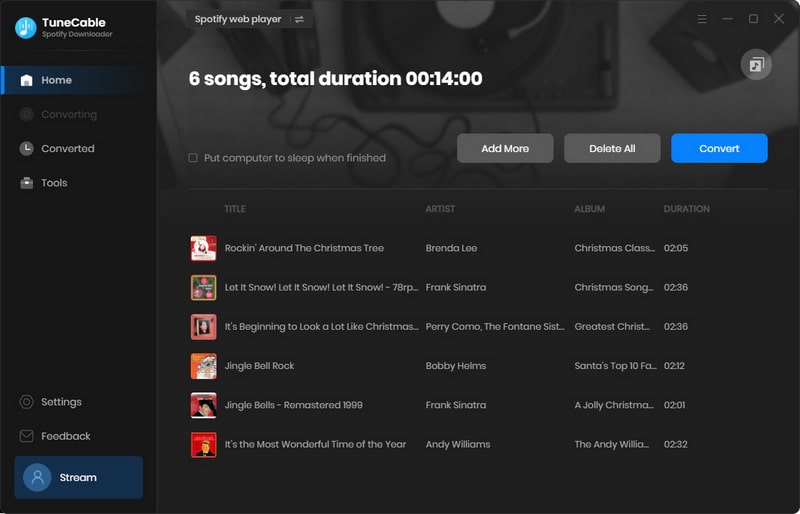This screenshot has height=514, width=800.
Task: Click the Settings gear icon
Action: [27, 402]
